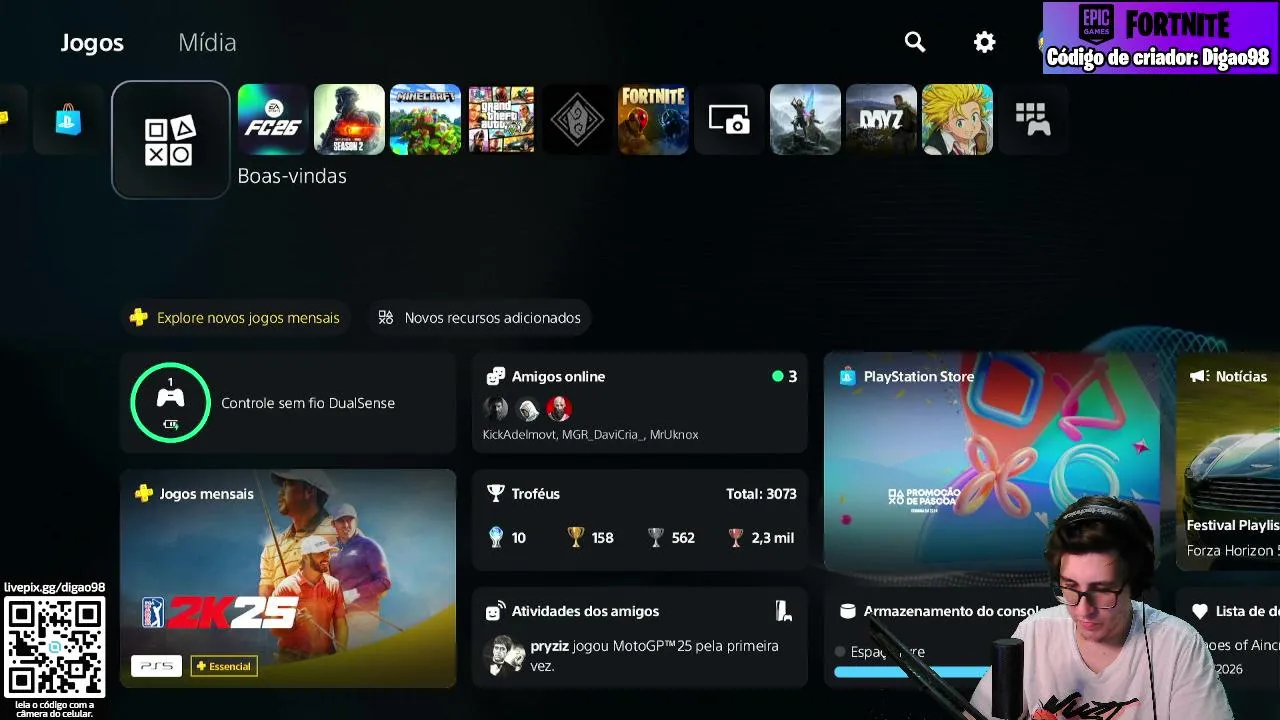The width and height of the screenshot is (1280, 720).
Task: Click the 'Total: 3073' trophies text
Action: pyautogui.click(x=761, y=494)
